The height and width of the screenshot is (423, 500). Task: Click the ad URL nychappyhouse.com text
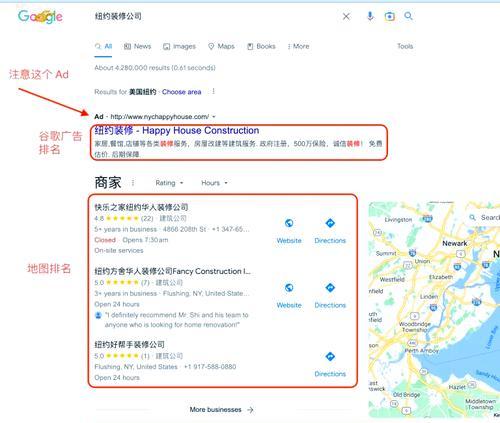pos(160,117)
